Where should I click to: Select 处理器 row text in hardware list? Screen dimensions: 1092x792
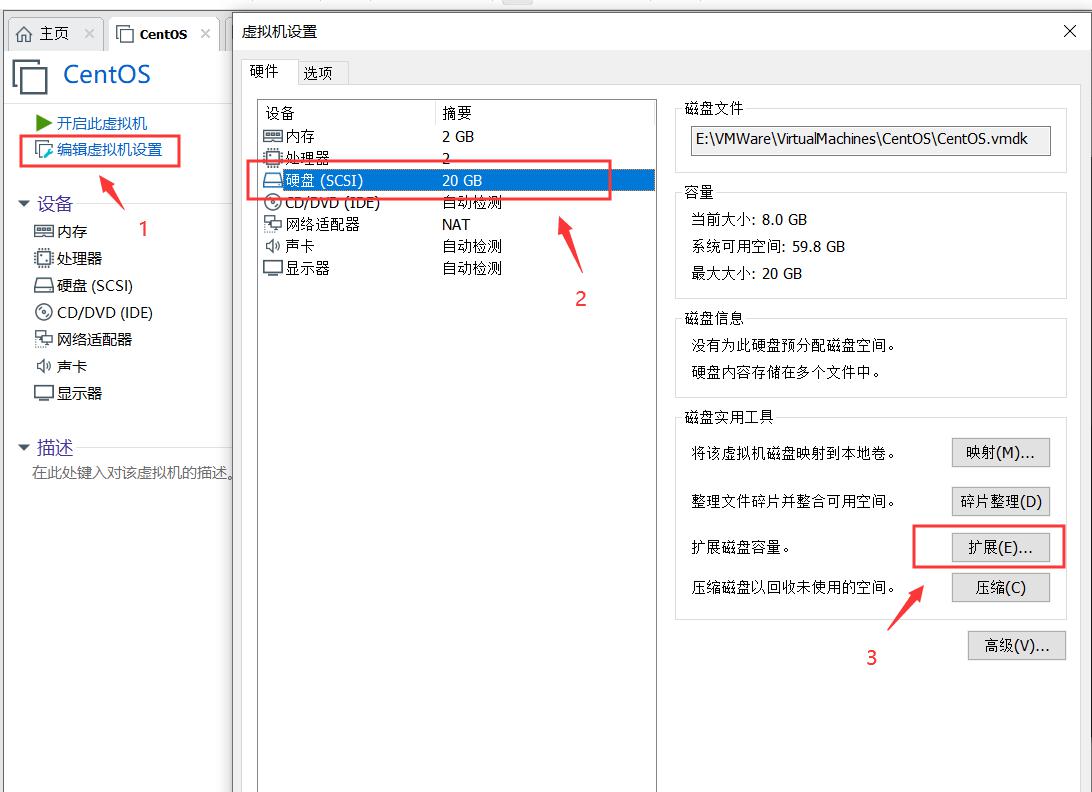307,158
